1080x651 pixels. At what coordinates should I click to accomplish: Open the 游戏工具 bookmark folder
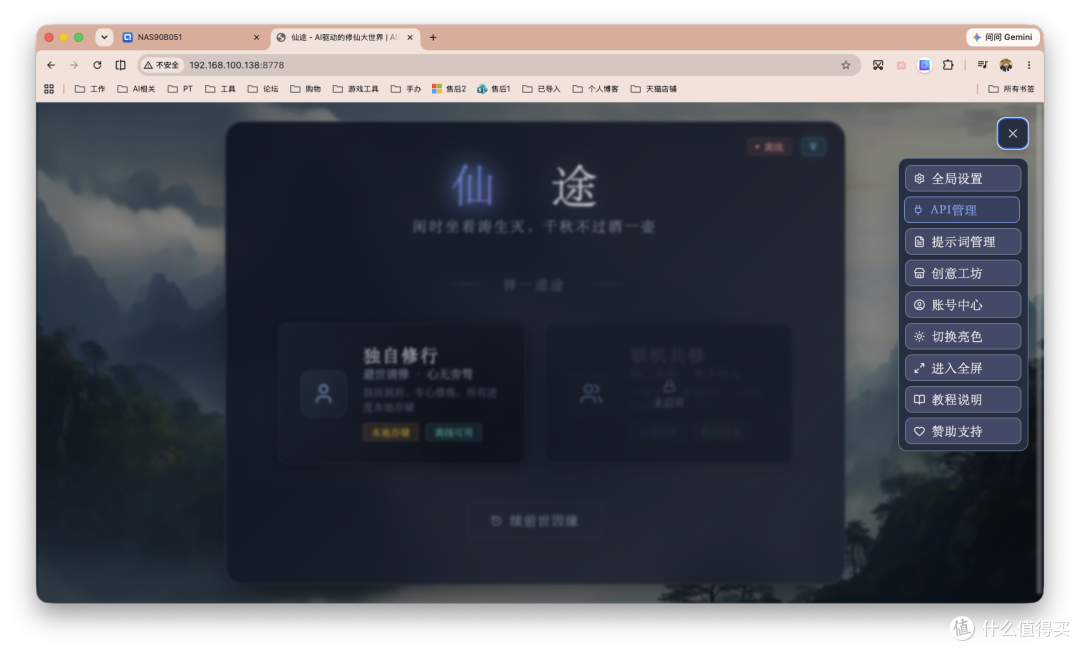click(x=356, y=89)
